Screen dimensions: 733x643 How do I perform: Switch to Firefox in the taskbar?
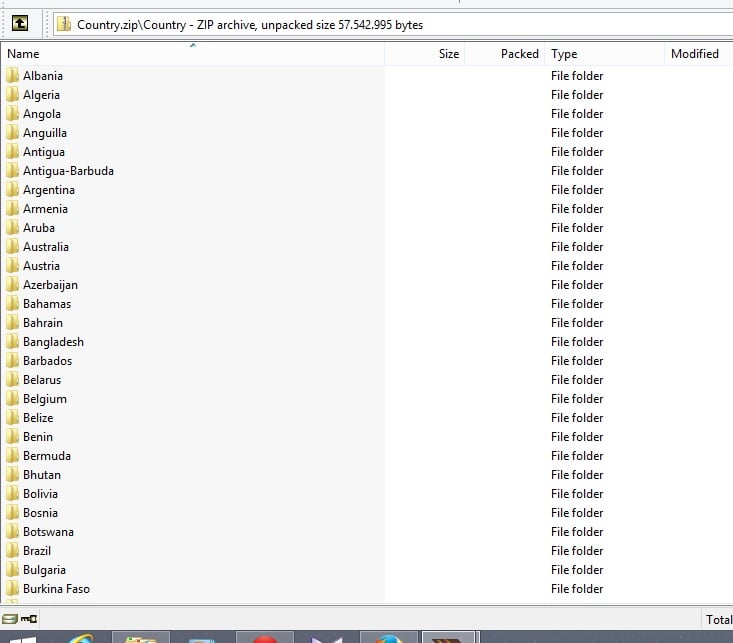click(389, 638)
